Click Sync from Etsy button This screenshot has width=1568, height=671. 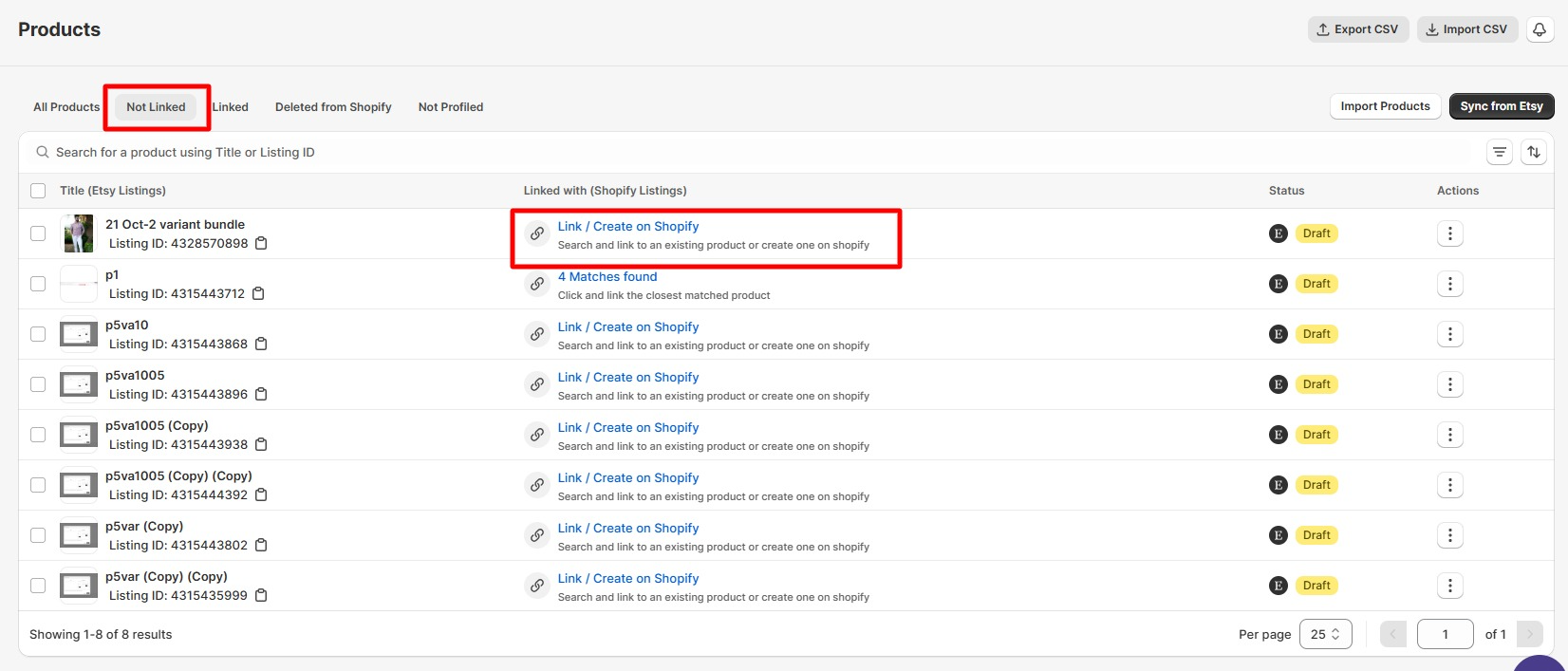tap(1502, 106)
